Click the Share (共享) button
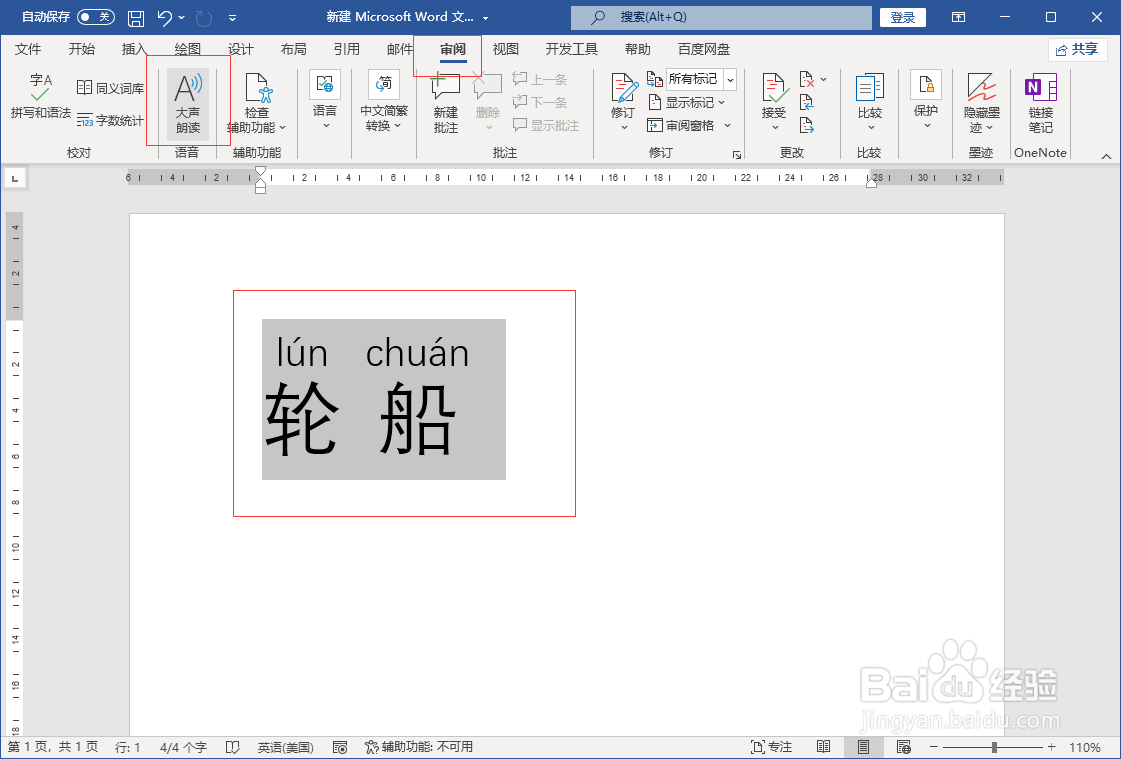The width and height of the screenshot is (1121, 759). coord(1077,49)
